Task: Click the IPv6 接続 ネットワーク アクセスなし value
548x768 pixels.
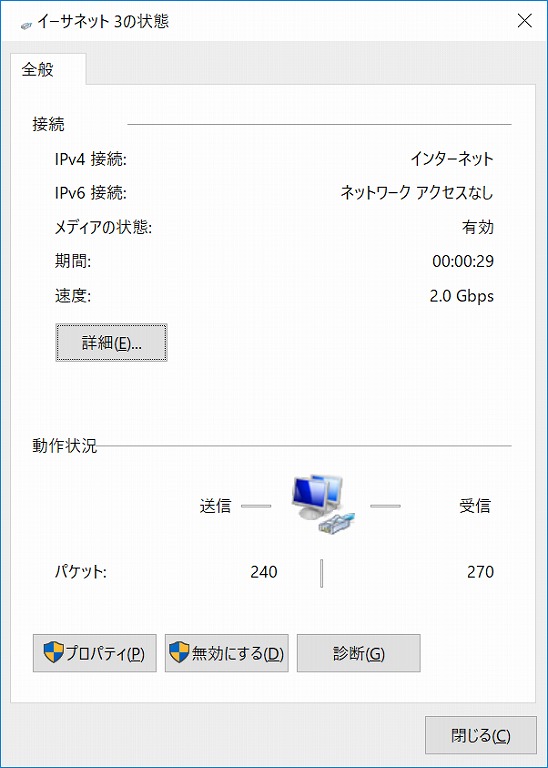Action: 417,193
